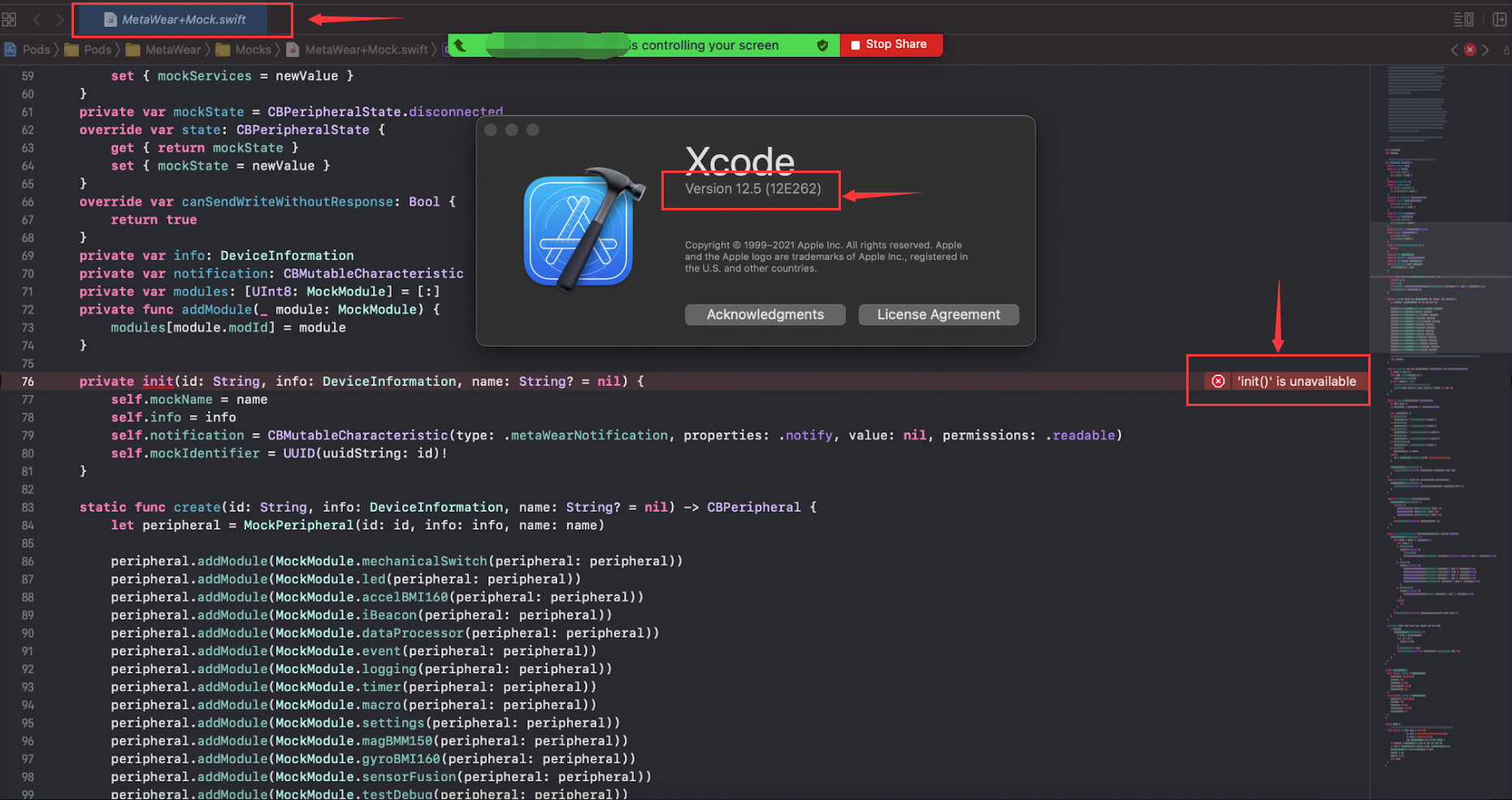Viewport: 1512px width, 800px height.
Task: Click the Xcode hammer app icon
Action: [582, 230]
